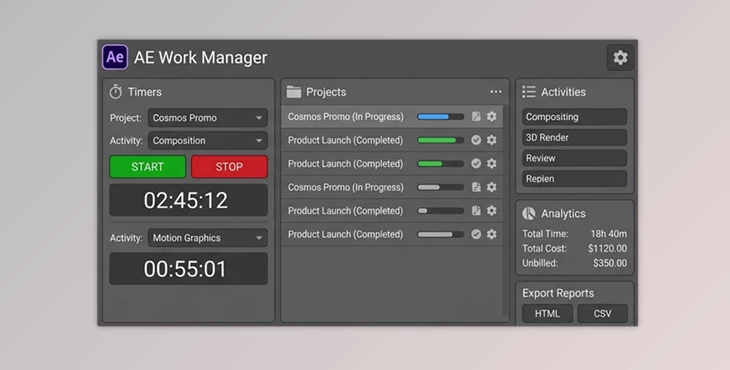Viewport: 730px width, 370px height.
Task: Open the three-dots menu in Projects panel
Action: tap(496, 92)
